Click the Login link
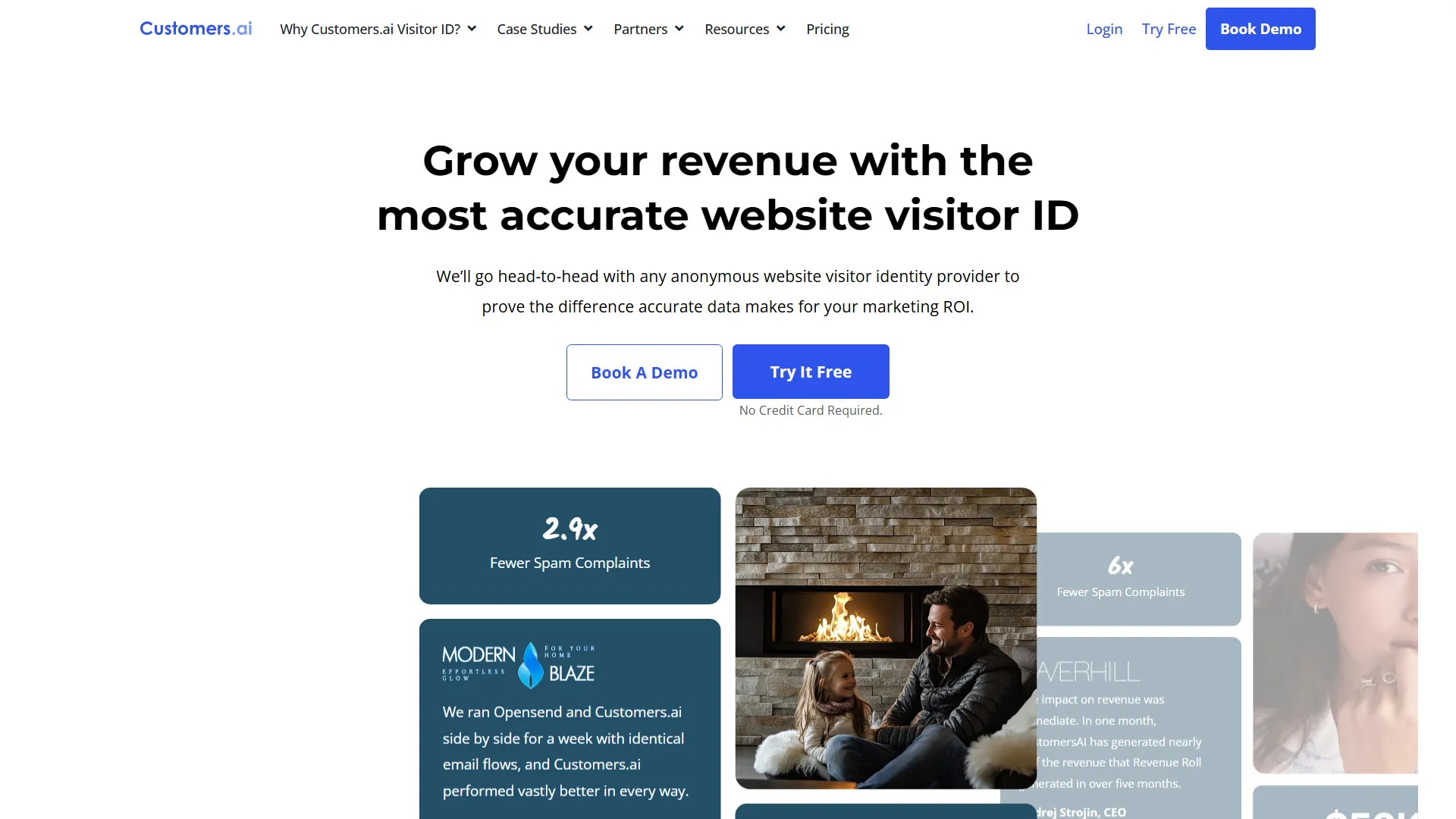This screenshot has width=1456, height=819. click(1104, 29)
